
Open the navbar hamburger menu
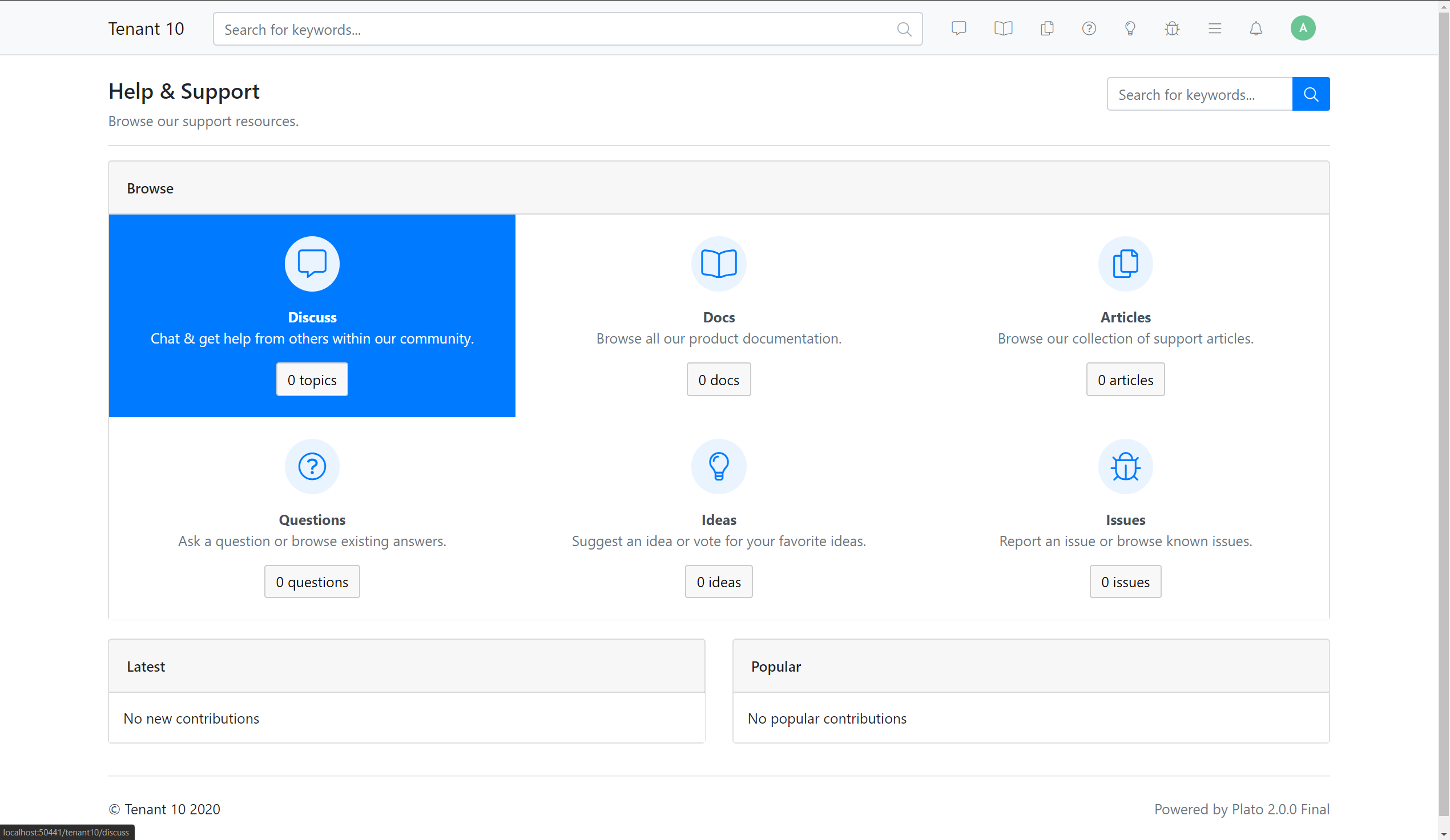coord(1215,28)
